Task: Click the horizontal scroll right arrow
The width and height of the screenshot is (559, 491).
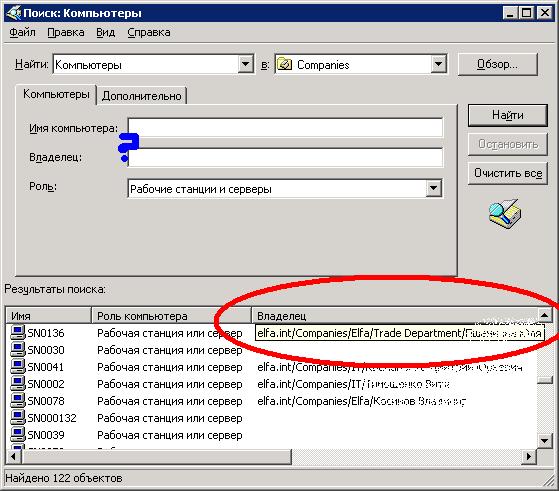Action: pyautogui.click(x=529, y=456)
